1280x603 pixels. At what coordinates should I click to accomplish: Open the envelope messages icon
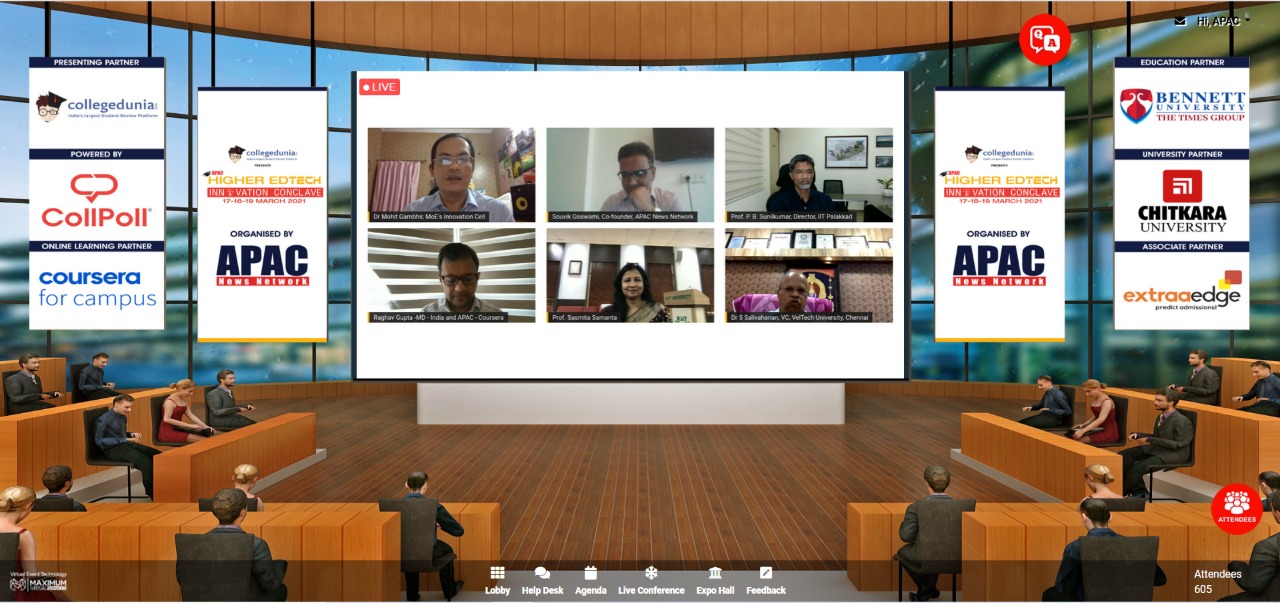(x=1180, y=21)
